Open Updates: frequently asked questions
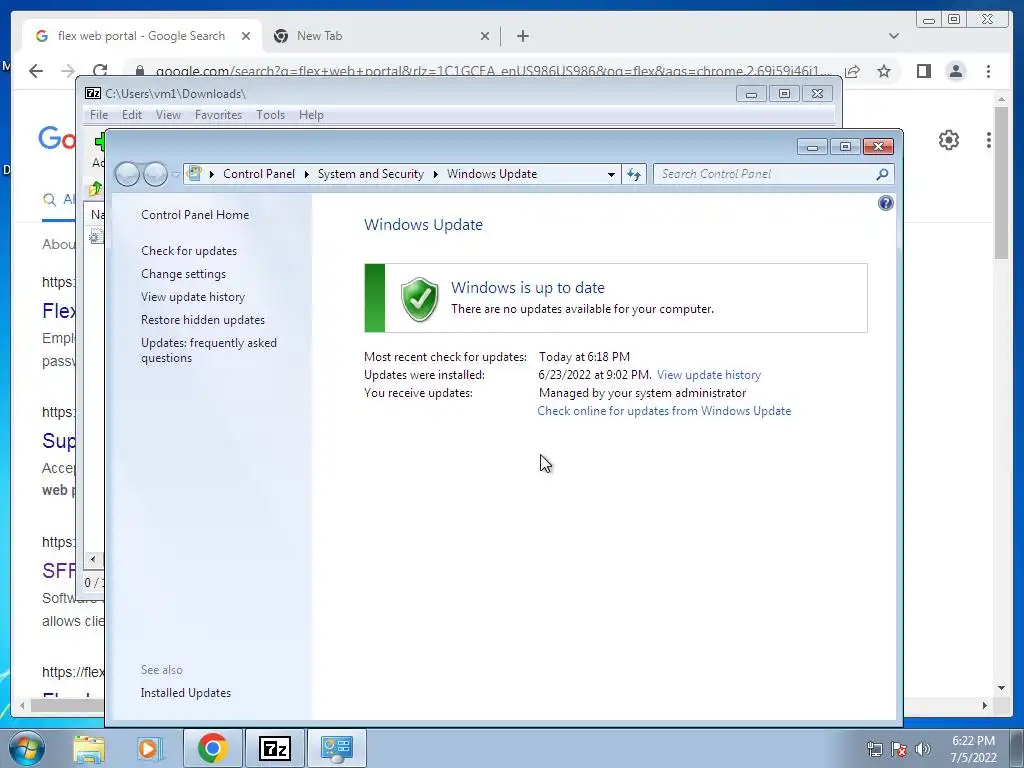 (x=208, y=350)
